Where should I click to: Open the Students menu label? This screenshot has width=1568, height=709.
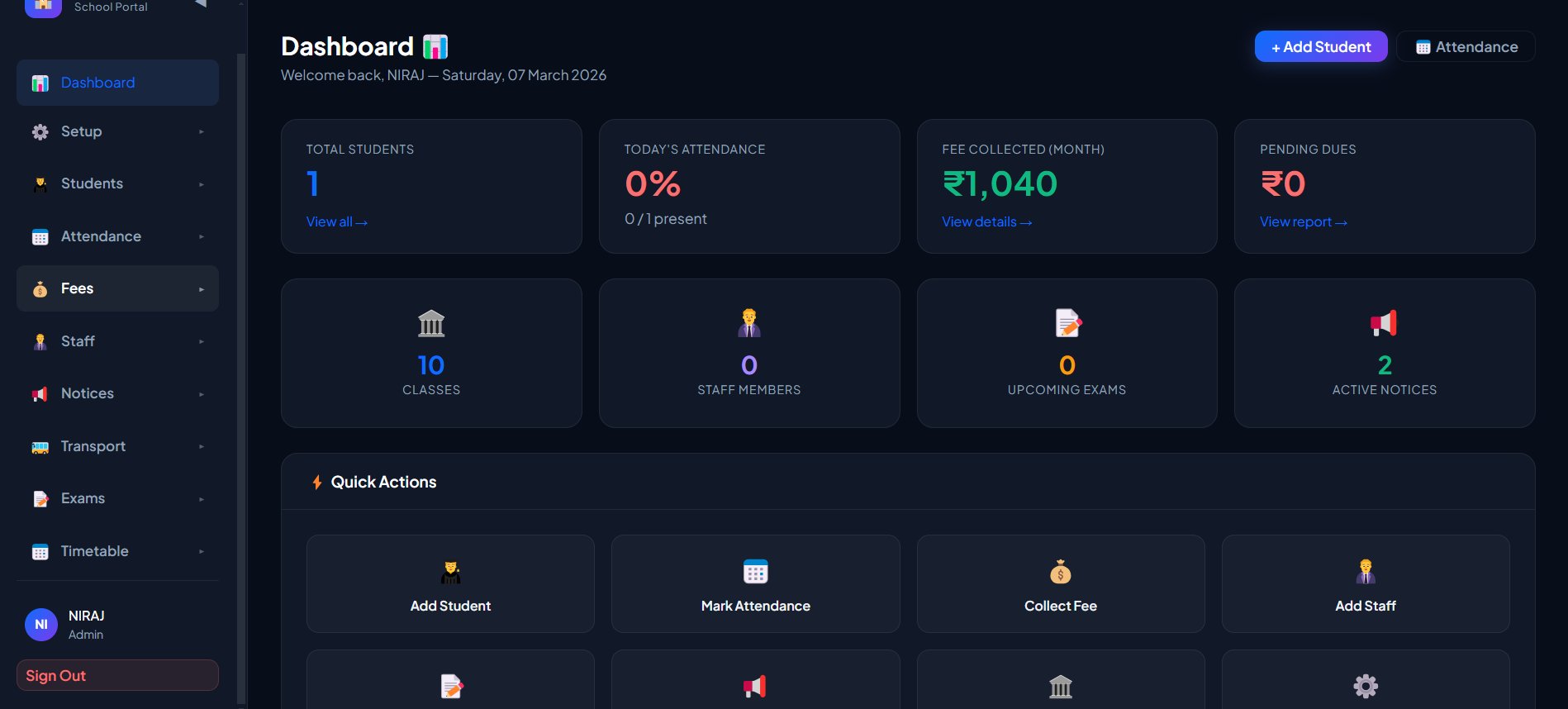[x=92, y=183]
